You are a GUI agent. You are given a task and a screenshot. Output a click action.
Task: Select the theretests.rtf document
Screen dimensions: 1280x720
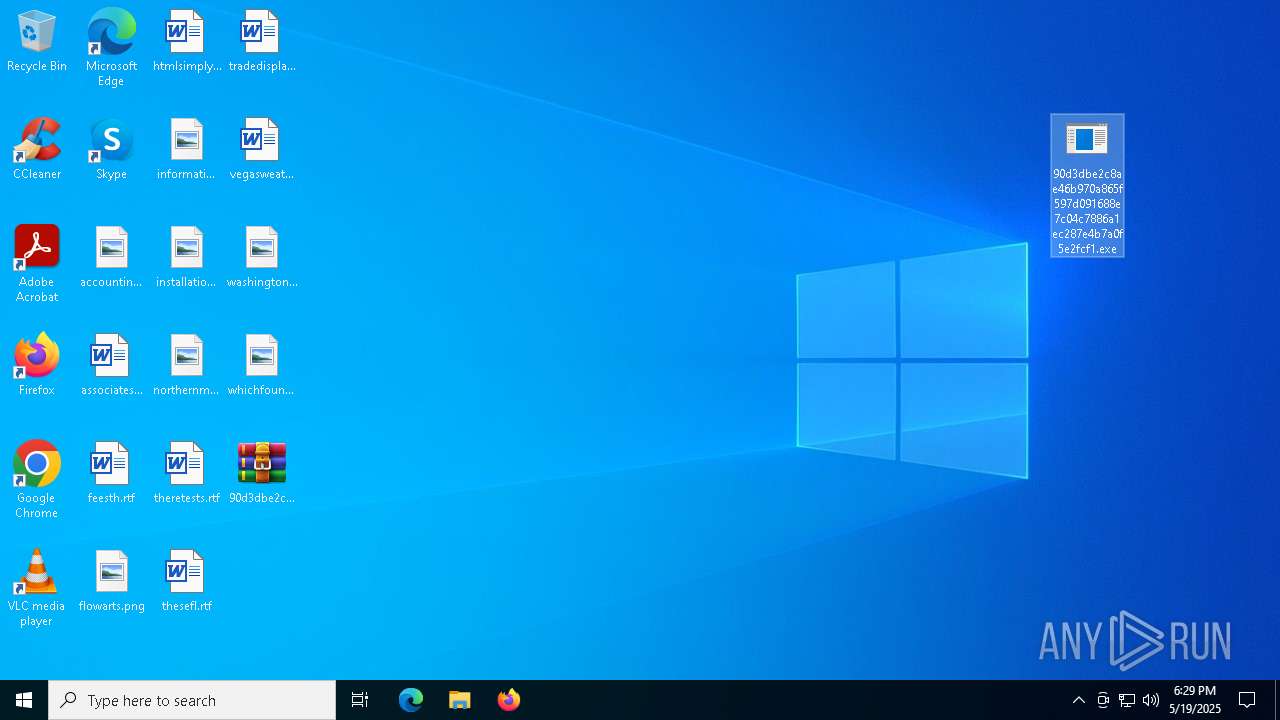coord(186,474)
